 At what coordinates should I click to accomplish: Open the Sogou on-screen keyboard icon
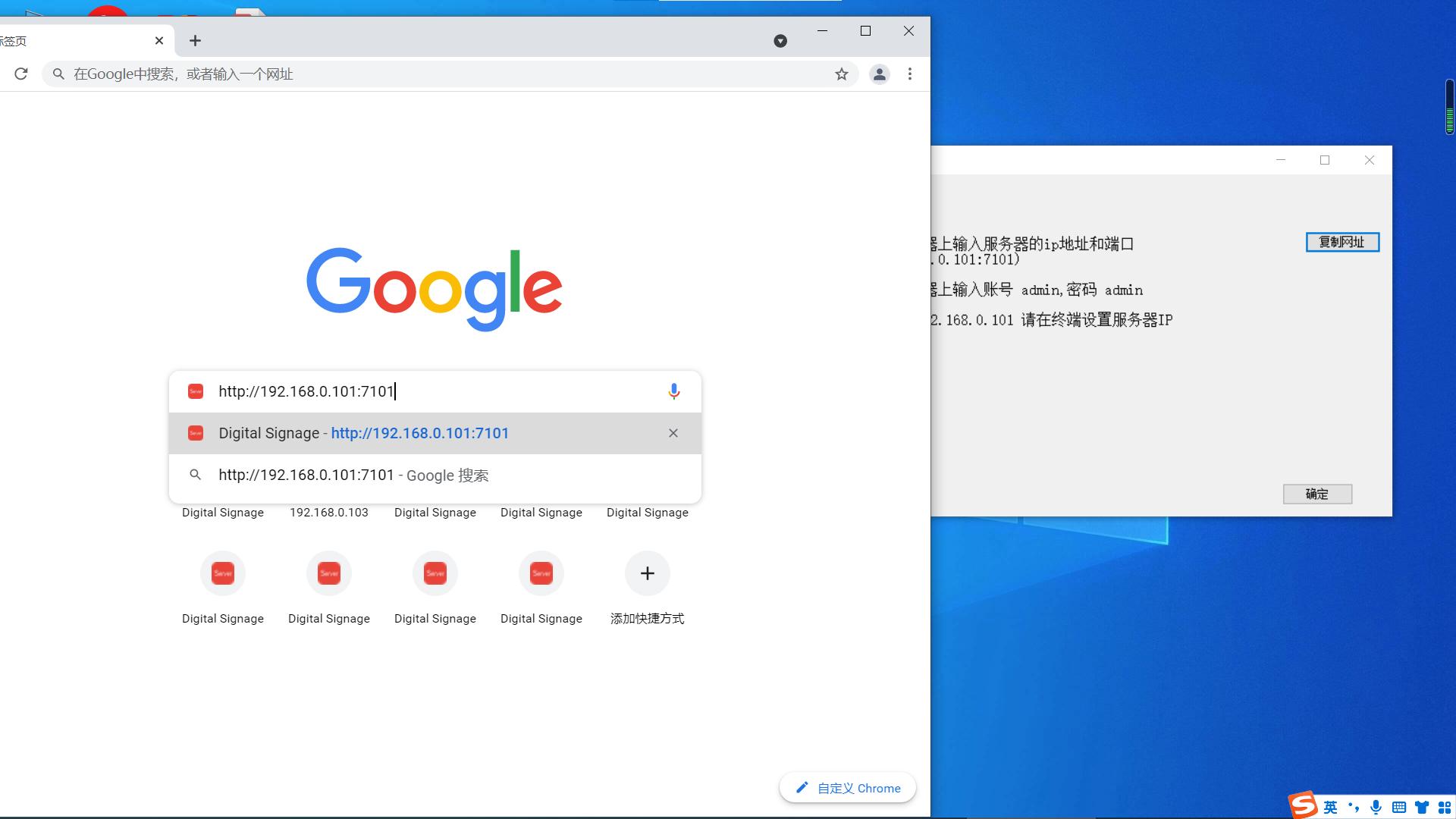tap(1399, 806)
